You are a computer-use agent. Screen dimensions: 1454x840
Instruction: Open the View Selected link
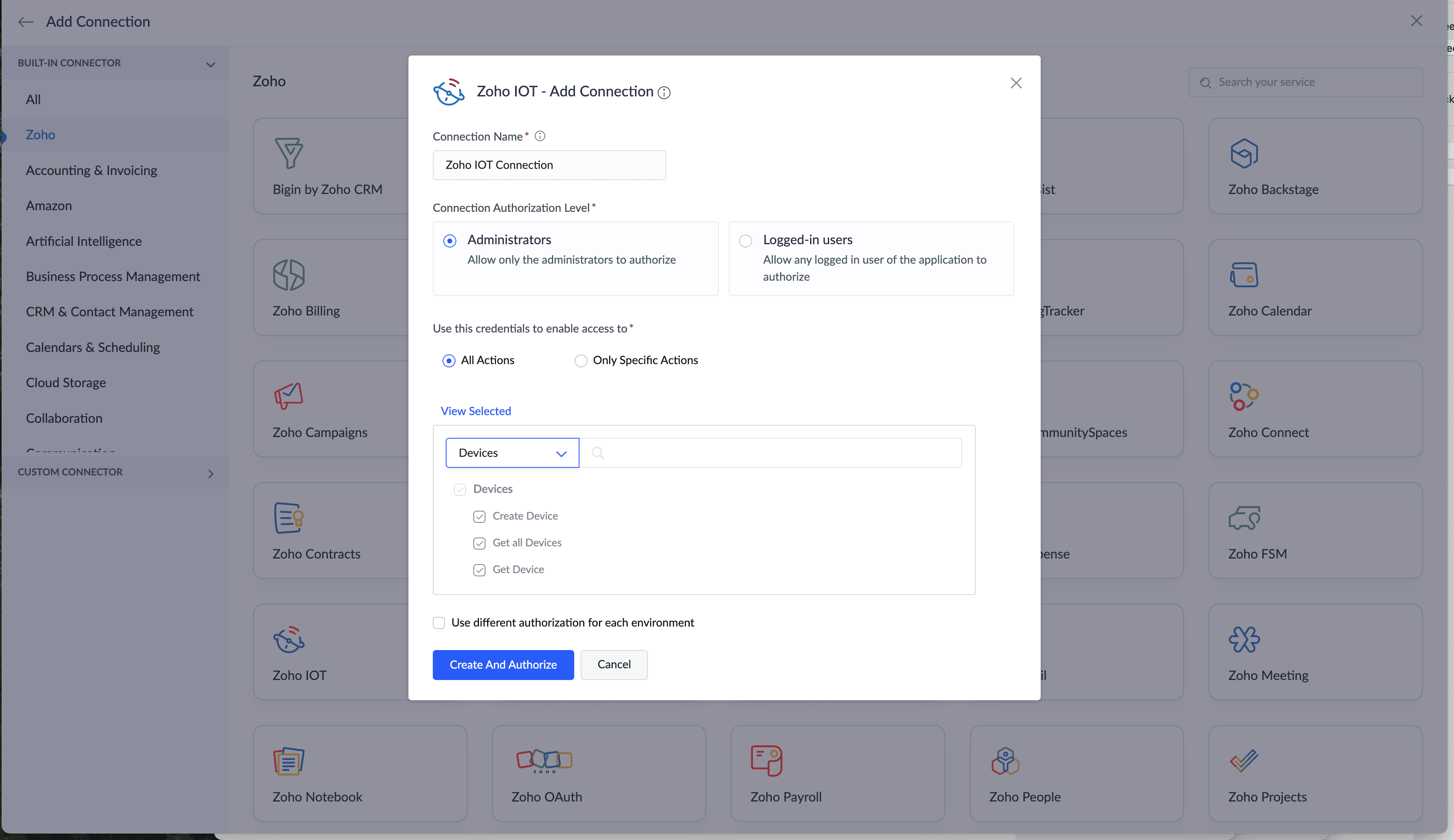click(x=475, y=411)
